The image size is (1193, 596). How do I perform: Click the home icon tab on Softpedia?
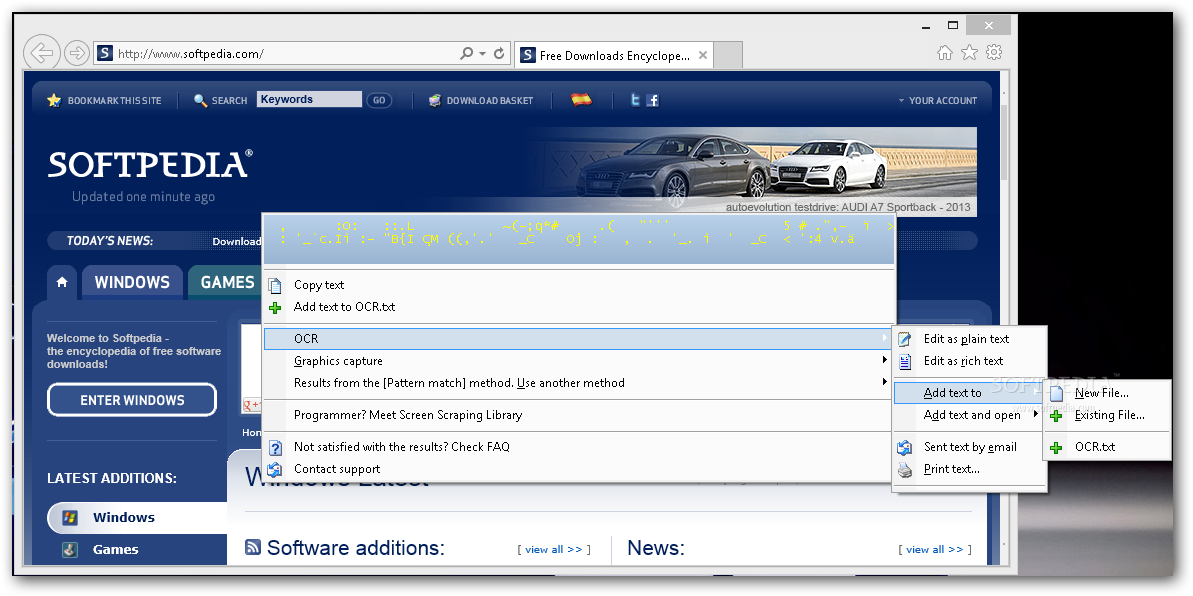pyautogui.click(x=62, y=282)
